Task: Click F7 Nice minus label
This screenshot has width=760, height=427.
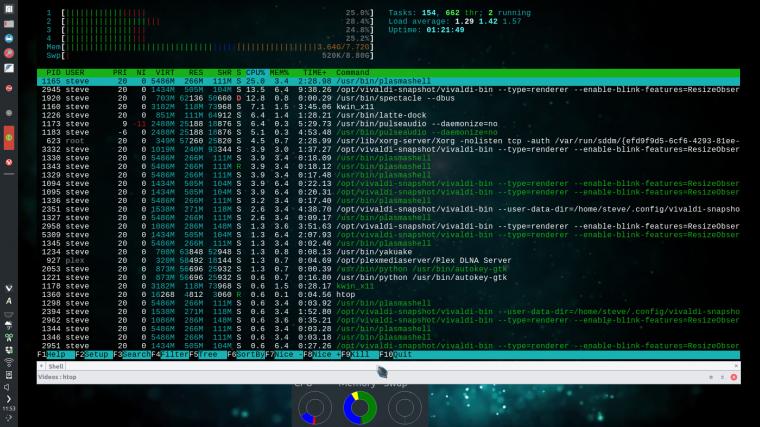Action: coord(284,355)
